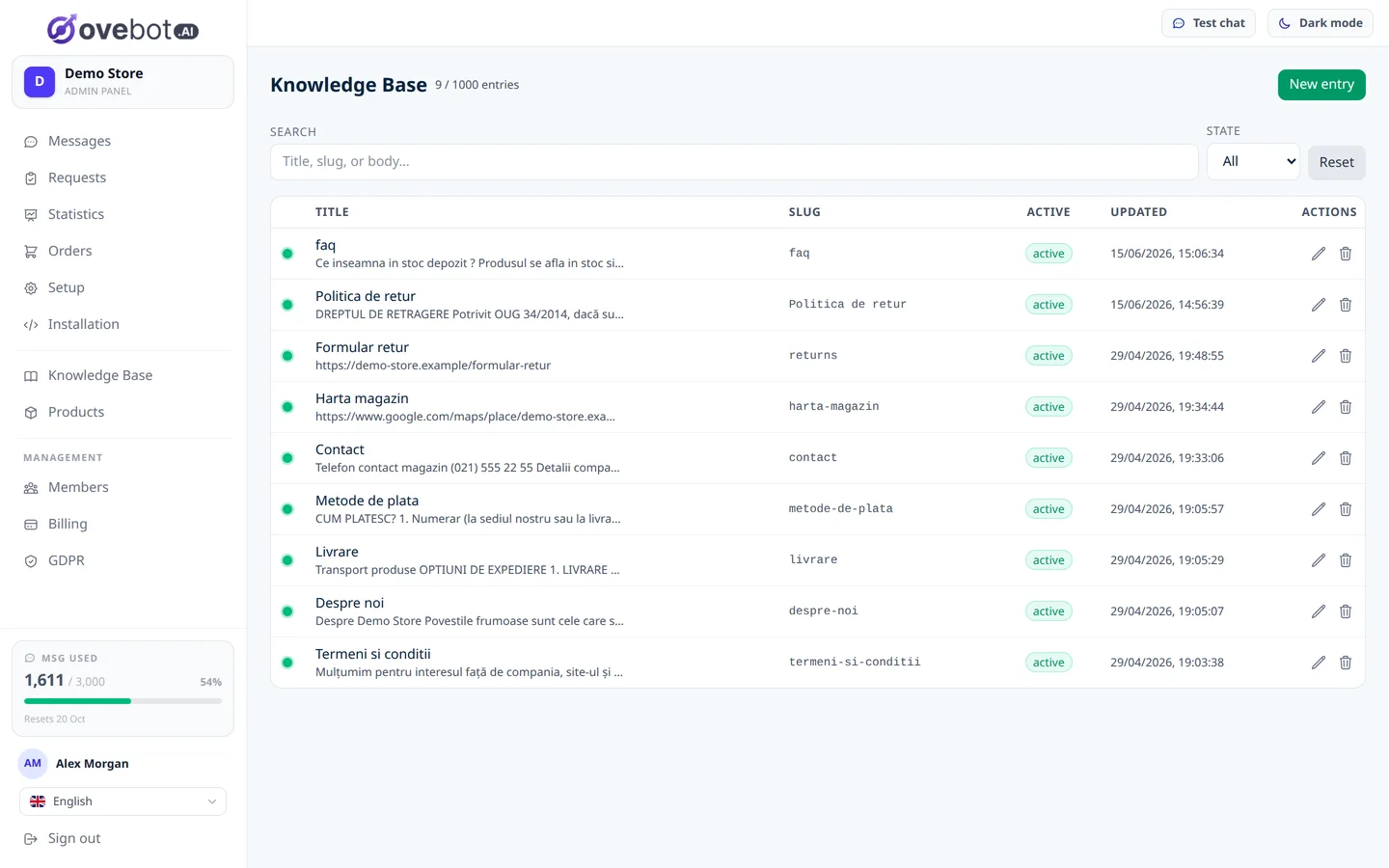The width and height of the screenshot is (1389, 868).
Task: Click the messages used progress bar
Action: click(x=123, y=701)
